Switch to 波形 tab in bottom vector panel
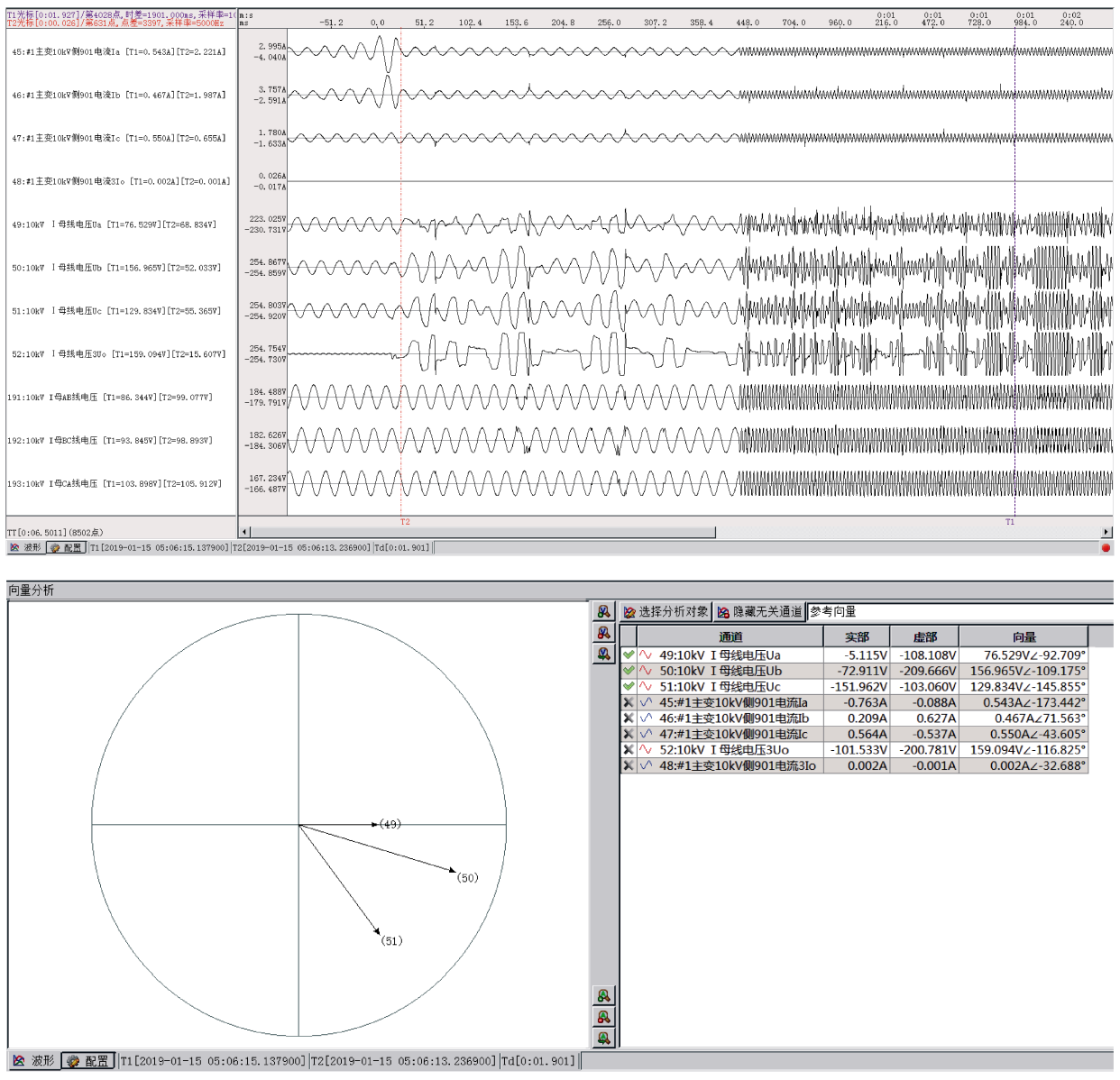The image size is (1120, 1080). [x=33, y=1061]
